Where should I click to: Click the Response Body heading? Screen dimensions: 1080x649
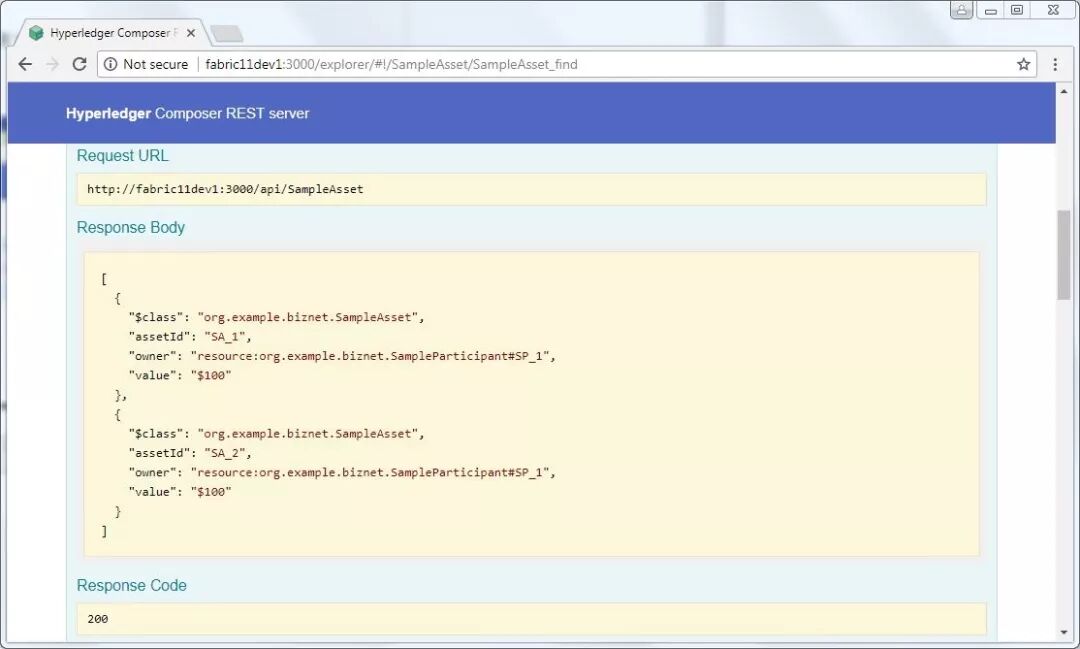click(131, 227)
